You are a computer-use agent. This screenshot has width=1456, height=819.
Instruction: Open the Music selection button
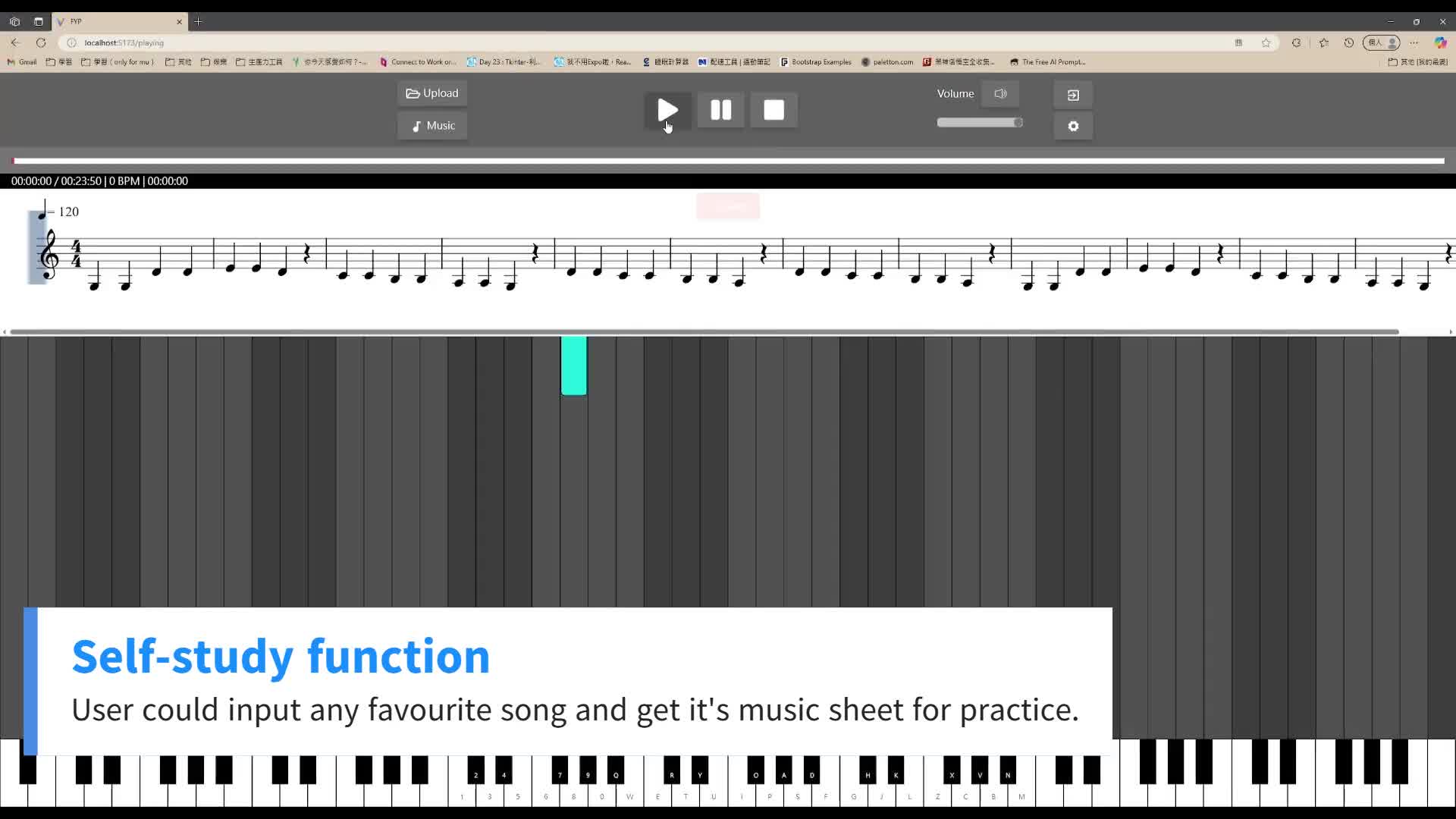(x=432, y=126)
